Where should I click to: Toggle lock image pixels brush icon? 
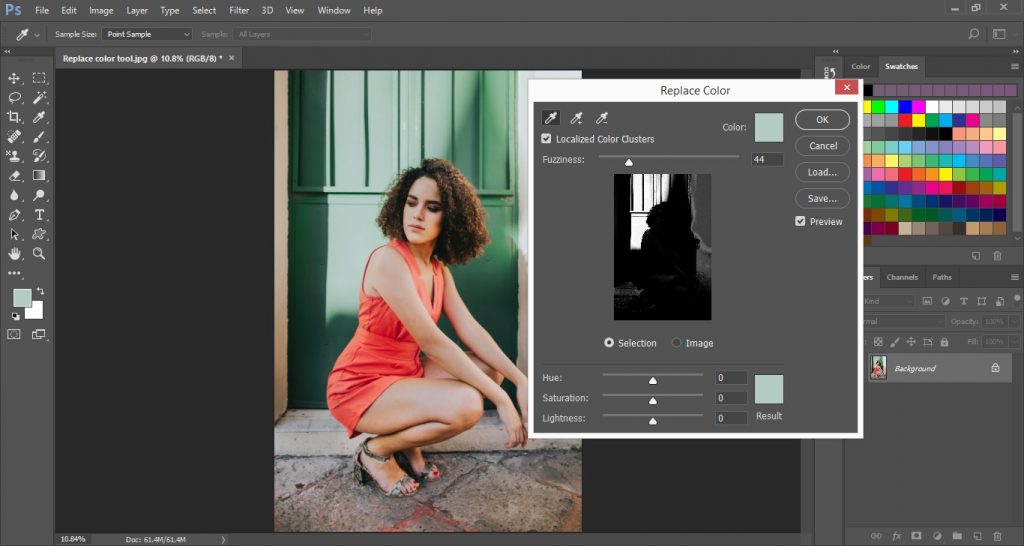pyautogui.click(x=895, y=342)
